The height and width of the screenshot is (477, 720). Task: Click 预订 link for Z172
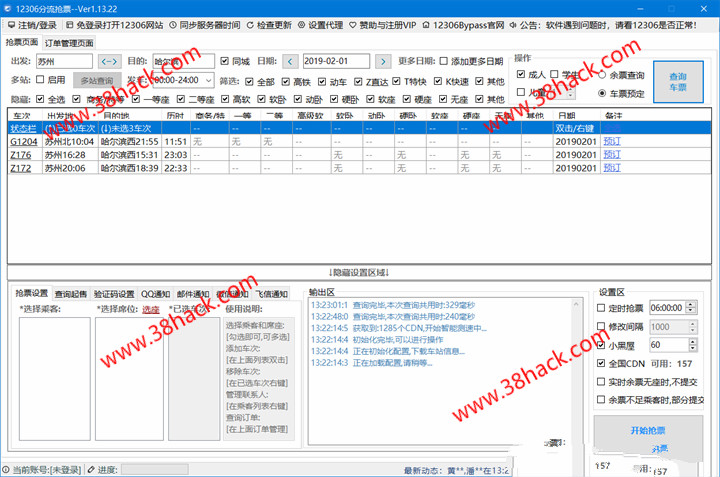pos(612,168)
